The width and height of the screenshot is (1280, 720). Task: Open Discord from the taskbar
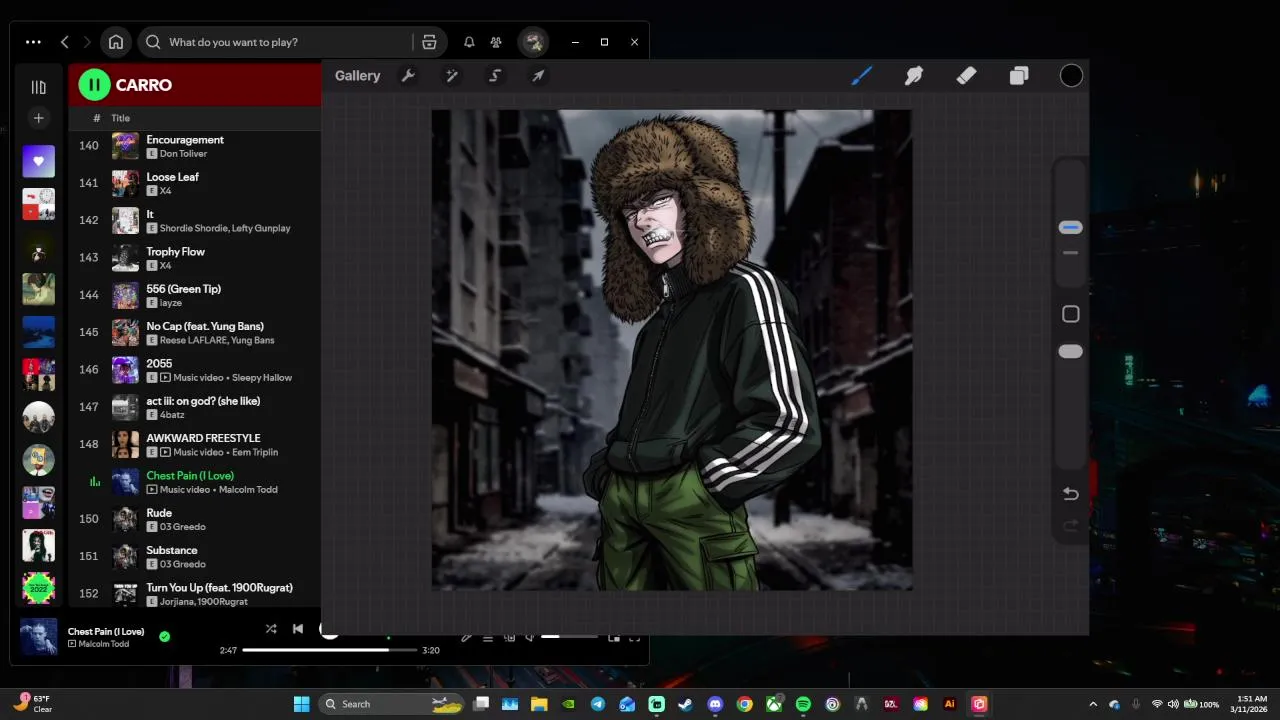(715, 704)
